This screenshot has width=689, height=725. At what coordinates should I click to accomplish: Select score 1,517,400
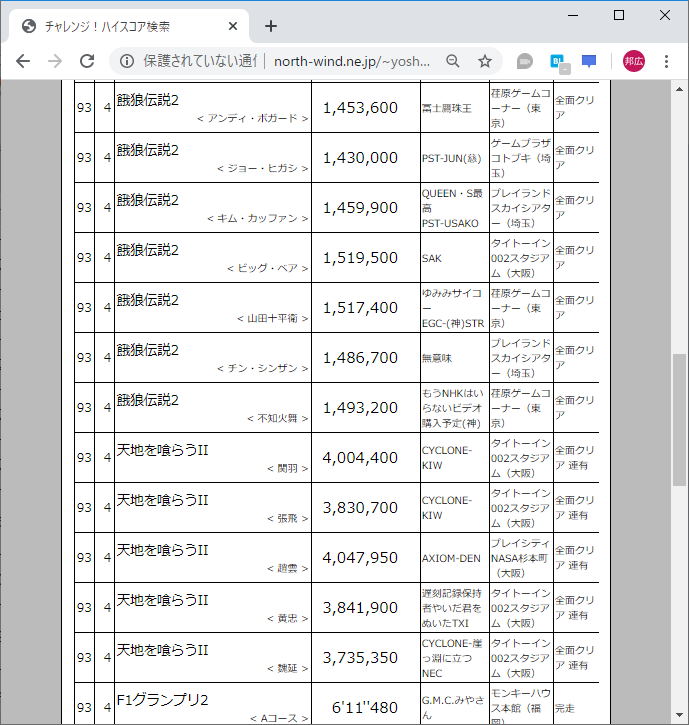pos(360,307)
